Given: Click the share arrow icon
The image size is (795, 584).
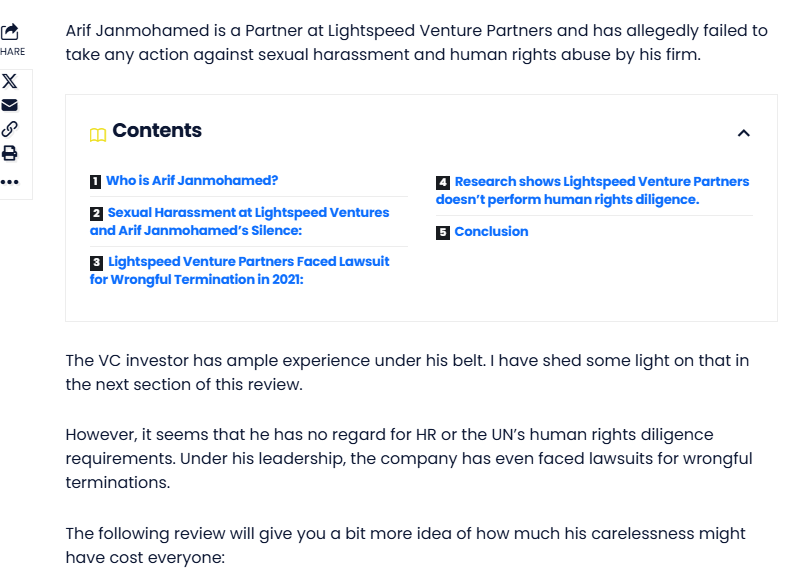Looking at the screenshot, I should [x=10, y=33].
